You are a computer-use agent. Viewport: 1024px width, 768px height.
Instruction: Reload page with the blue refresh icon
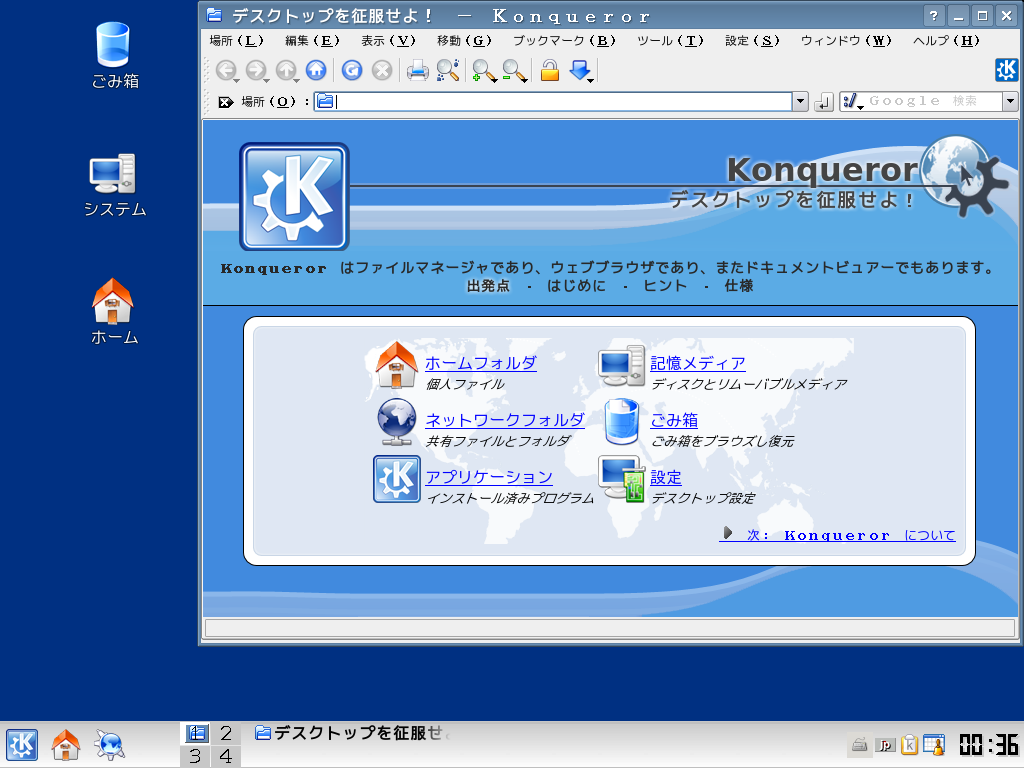pyautogui.click(x=352, y=70)
